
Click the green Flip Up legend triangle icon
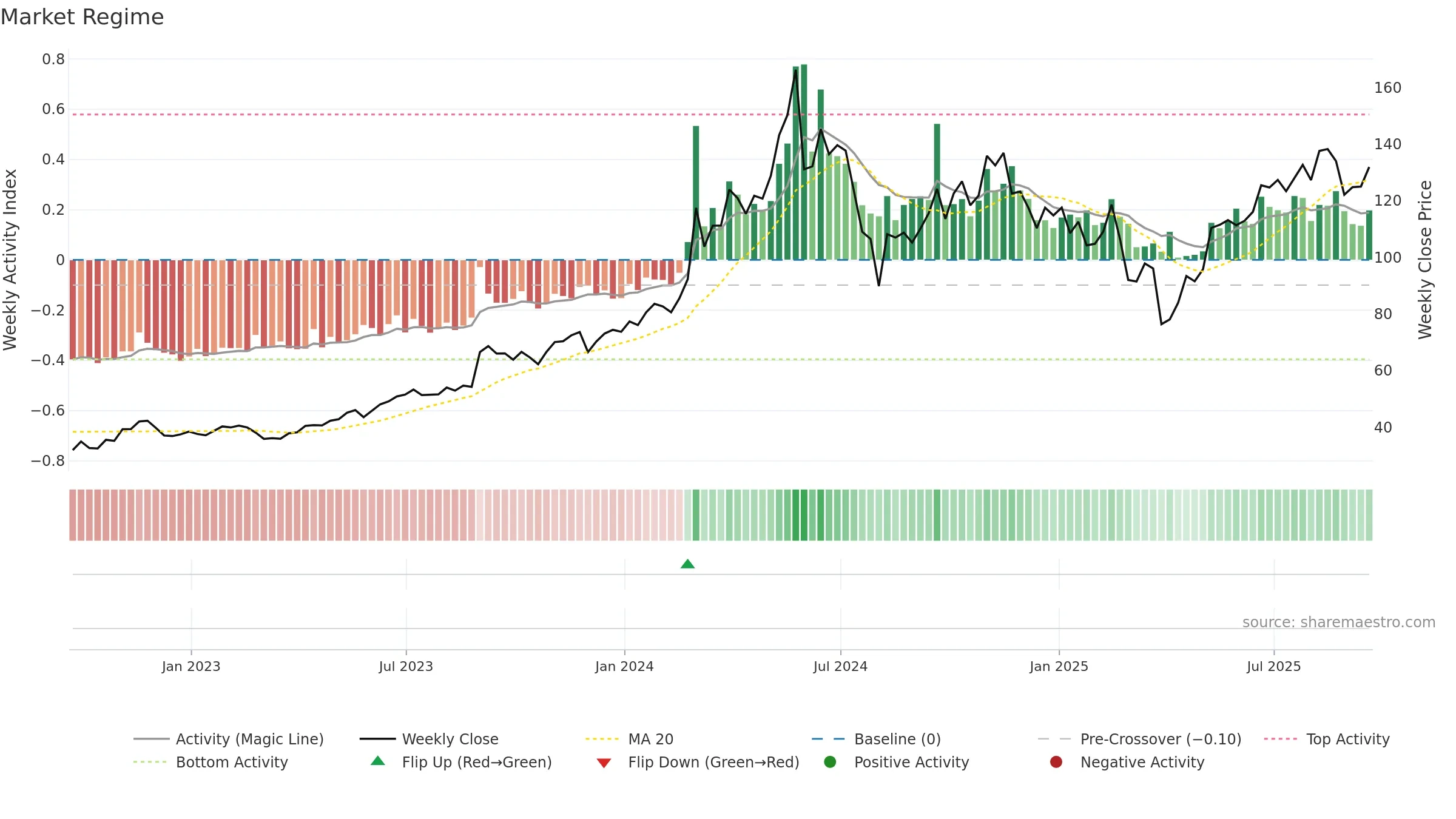coord(378,761)
